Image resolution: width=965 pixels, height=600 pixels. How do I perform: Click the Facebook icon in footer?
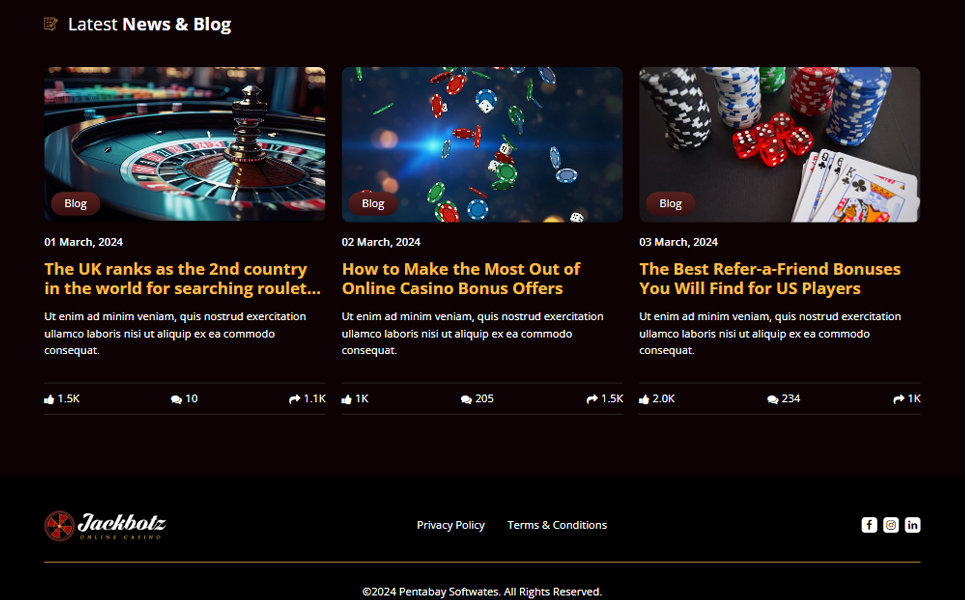point(868,525)
